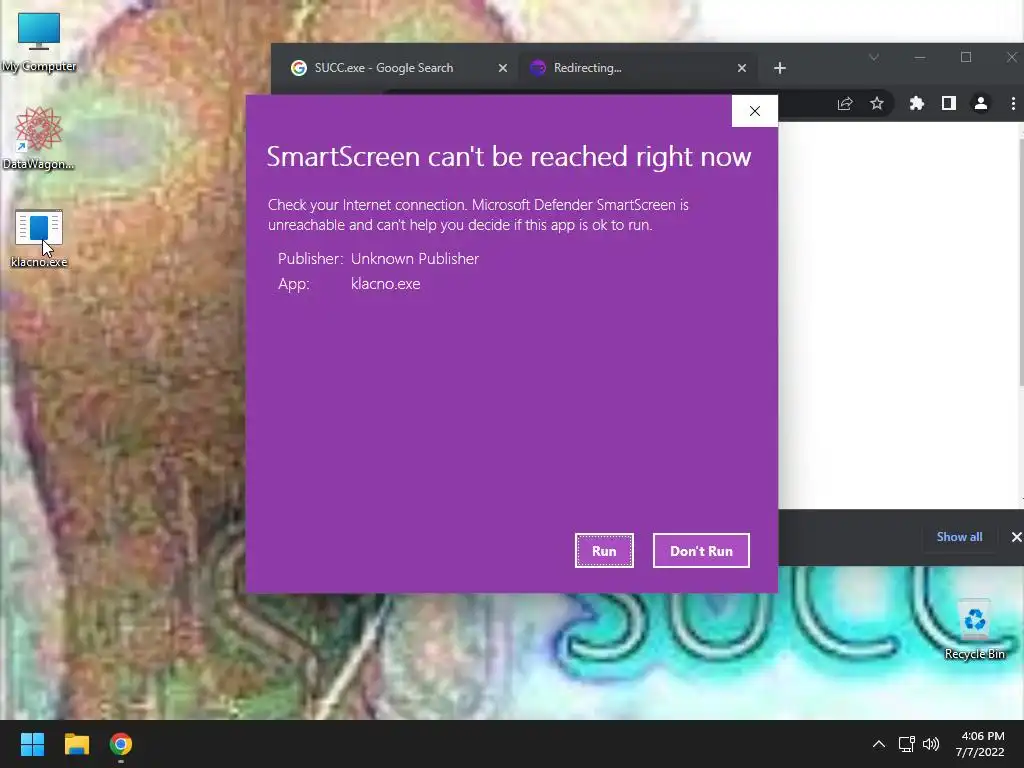Minimize the Chrome window
Viewport: 1024px width, 768px height.
click(920, 57)
